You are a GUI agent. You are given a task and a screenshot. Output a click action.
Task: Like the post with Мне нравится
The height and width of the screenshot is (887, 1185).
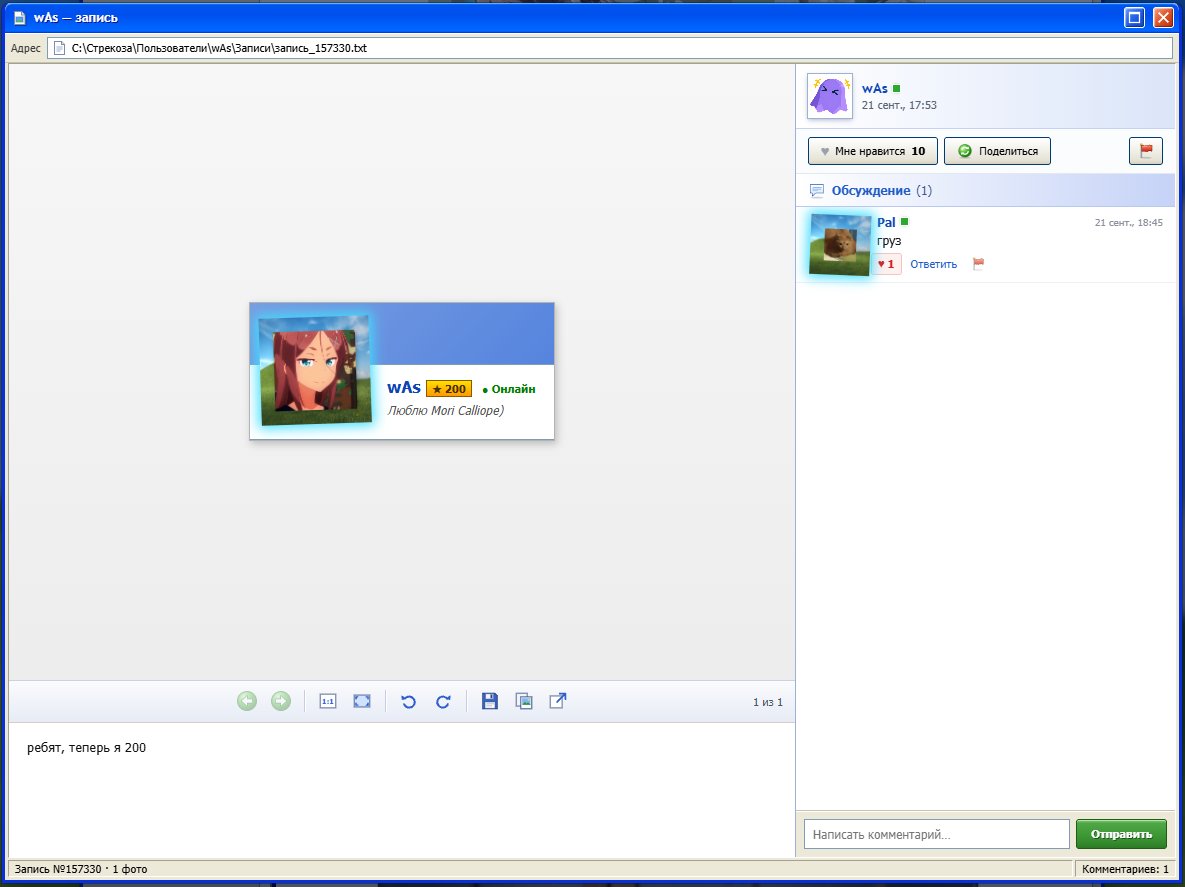tap(873, 151)
